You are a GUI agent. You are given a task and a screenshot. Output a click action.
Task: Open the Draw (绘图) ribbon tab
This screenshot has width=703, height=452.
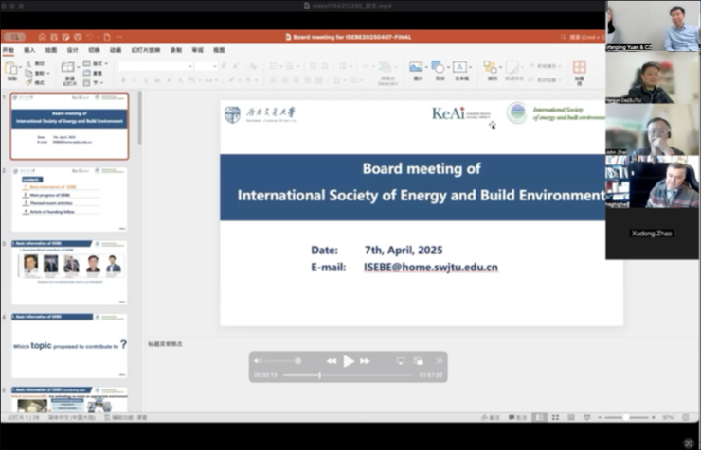51,50
